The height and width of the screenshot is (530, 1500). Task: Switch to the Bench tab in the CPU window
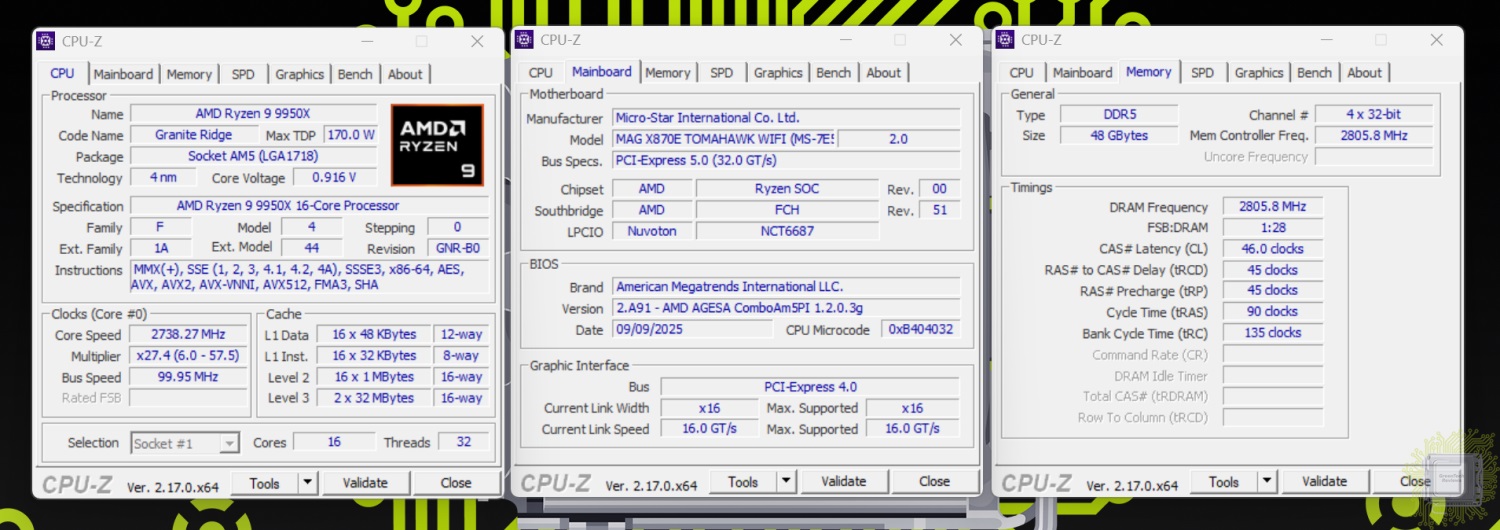pyautogui.click(x=355, y=74)
